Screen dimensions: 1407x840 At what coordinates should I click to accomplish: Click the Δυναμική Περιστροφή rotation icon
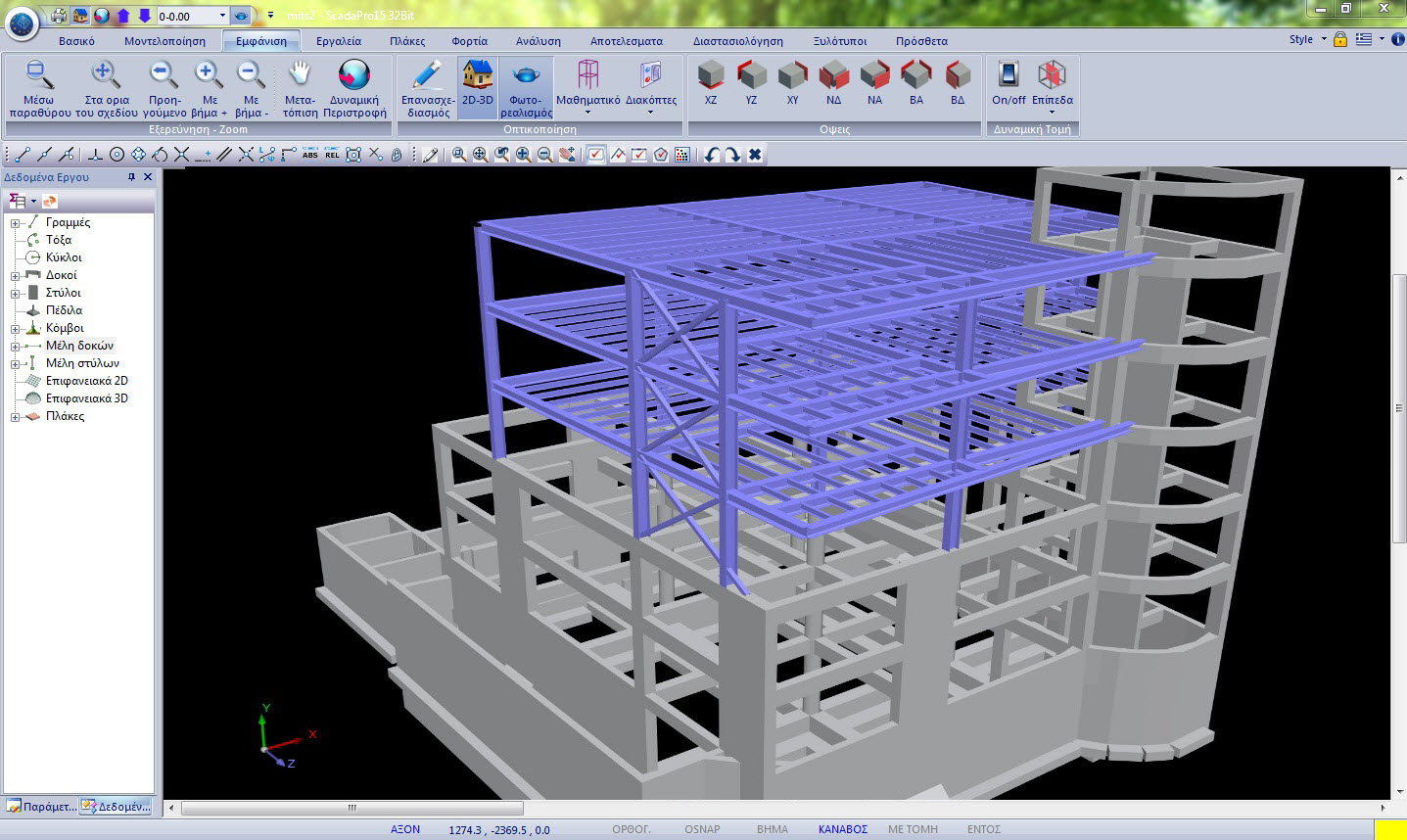(x=353, y=76)
